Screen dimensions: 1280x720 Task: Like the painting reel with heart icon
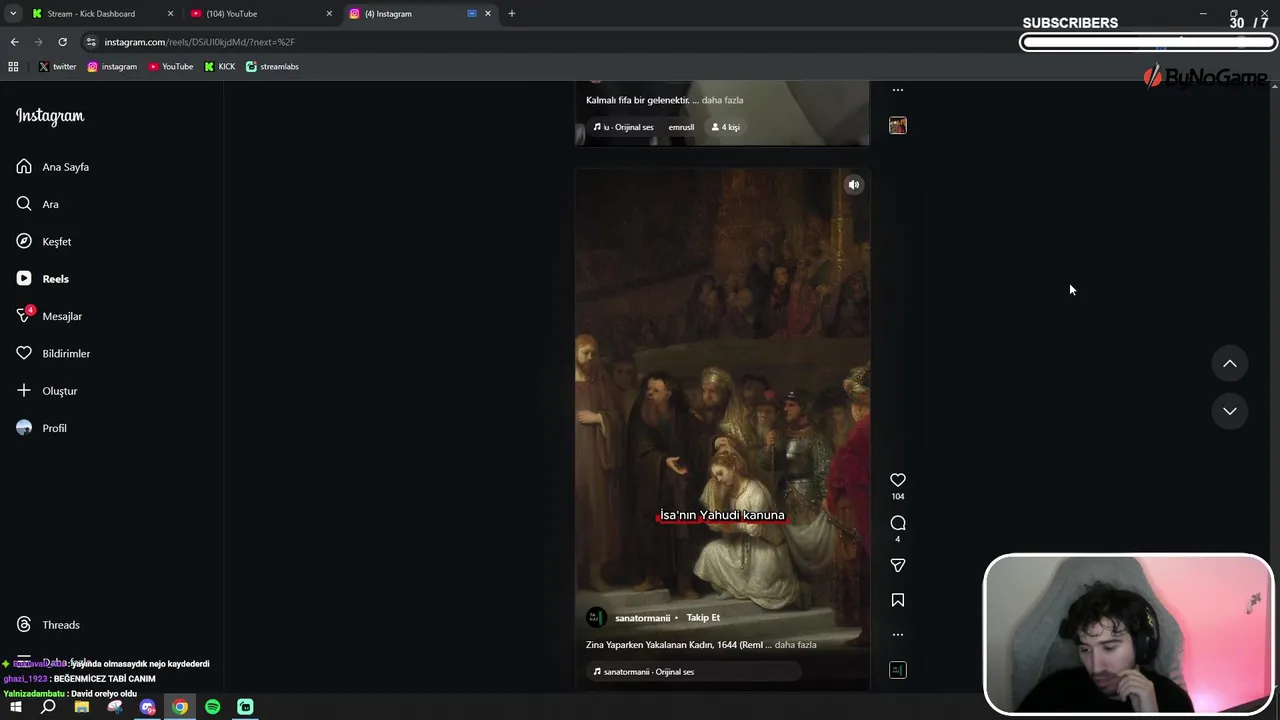[x=898, y=480]
